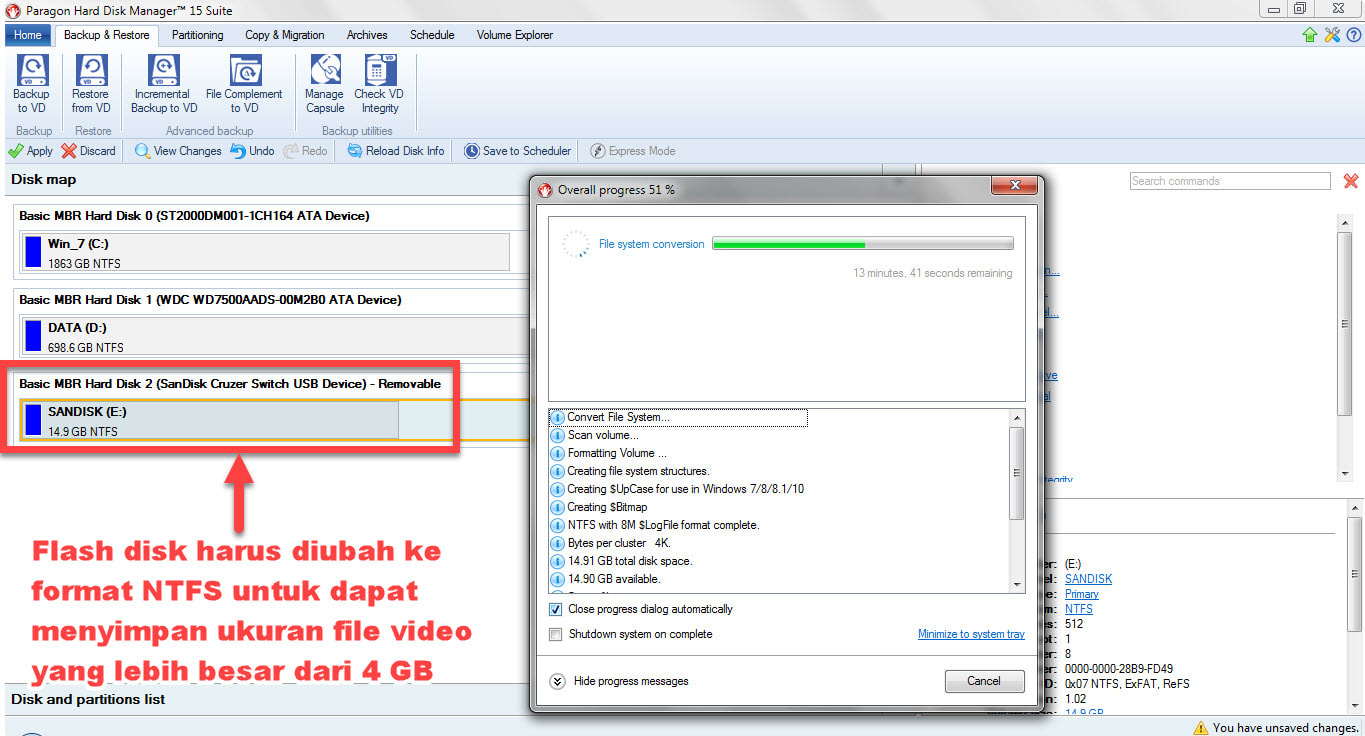Click the yellow warning icon in status bar

(1201, 728)
